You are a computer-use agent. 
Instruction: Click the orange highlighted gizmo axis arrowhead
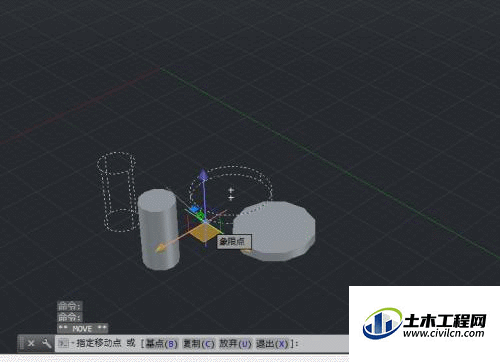coord(160,248)
